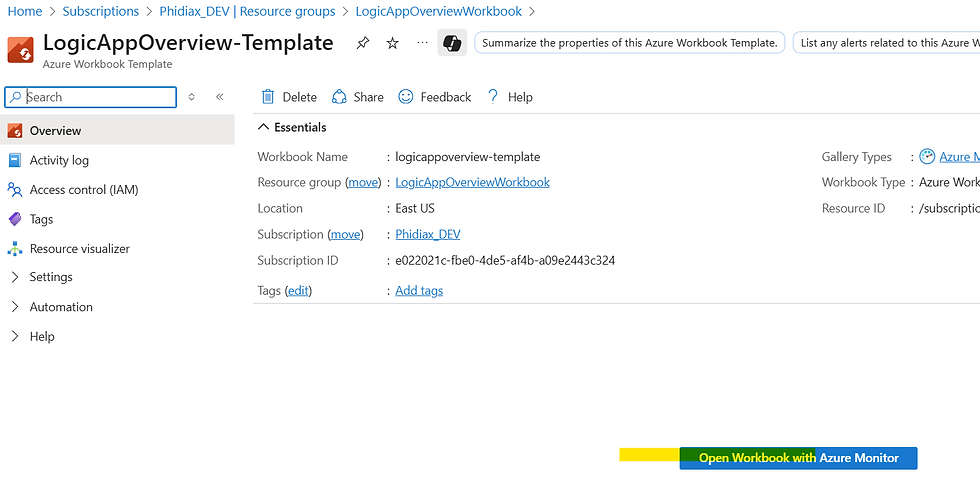Click the Subscription move link
The height and width of the screenshot is (486, 980).
346,234
